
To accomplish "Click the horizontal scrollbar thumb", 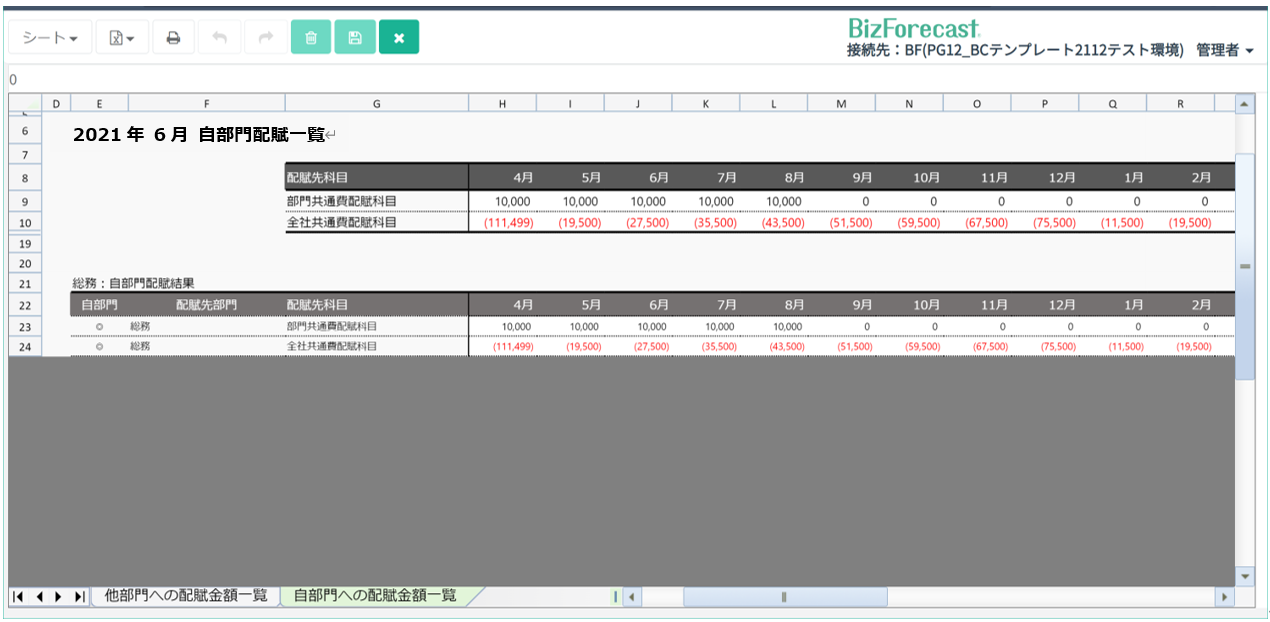I will 784,597.
